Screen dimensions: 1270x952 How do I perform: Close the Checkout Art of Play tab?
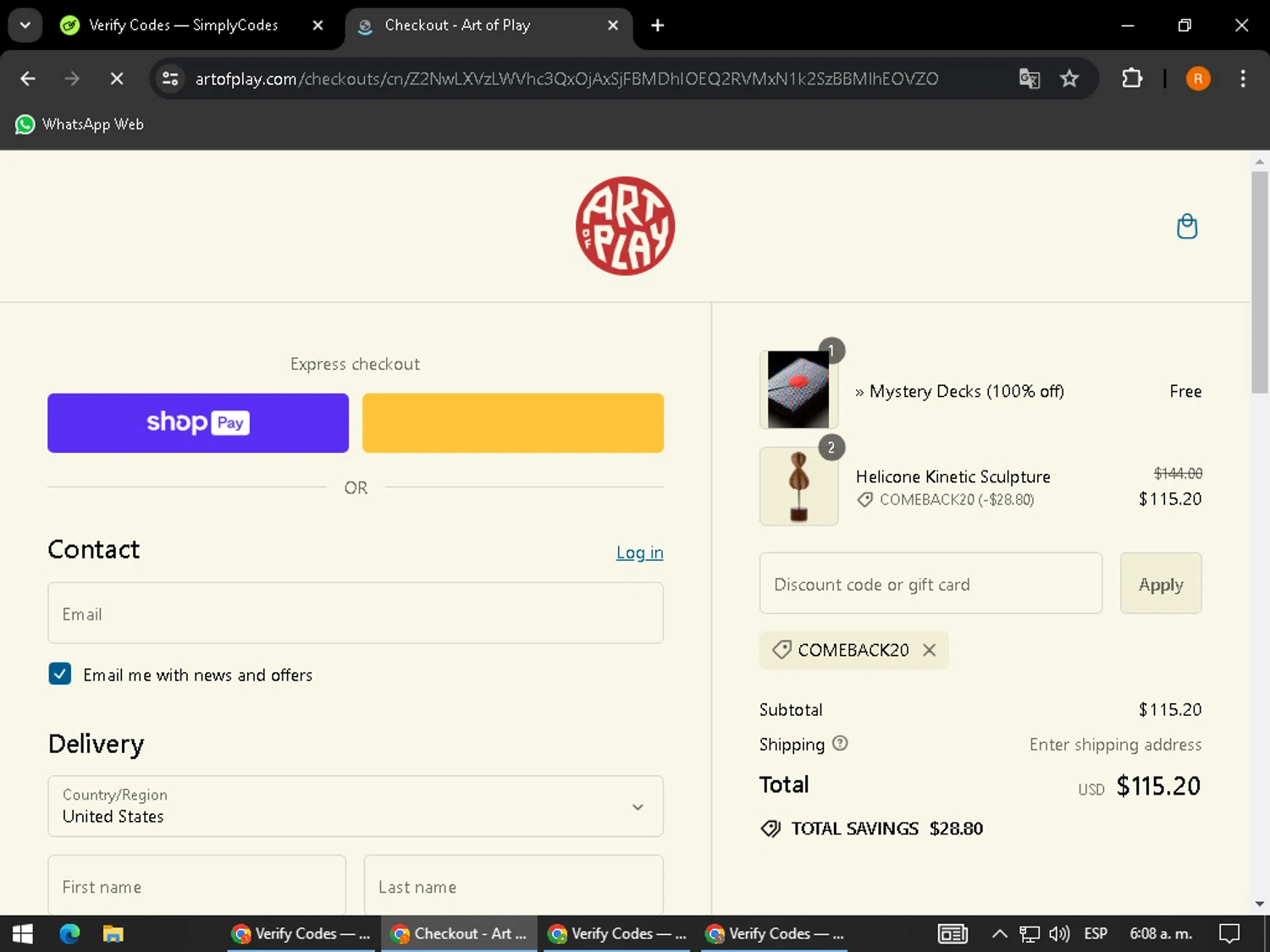tap(613, 25)
